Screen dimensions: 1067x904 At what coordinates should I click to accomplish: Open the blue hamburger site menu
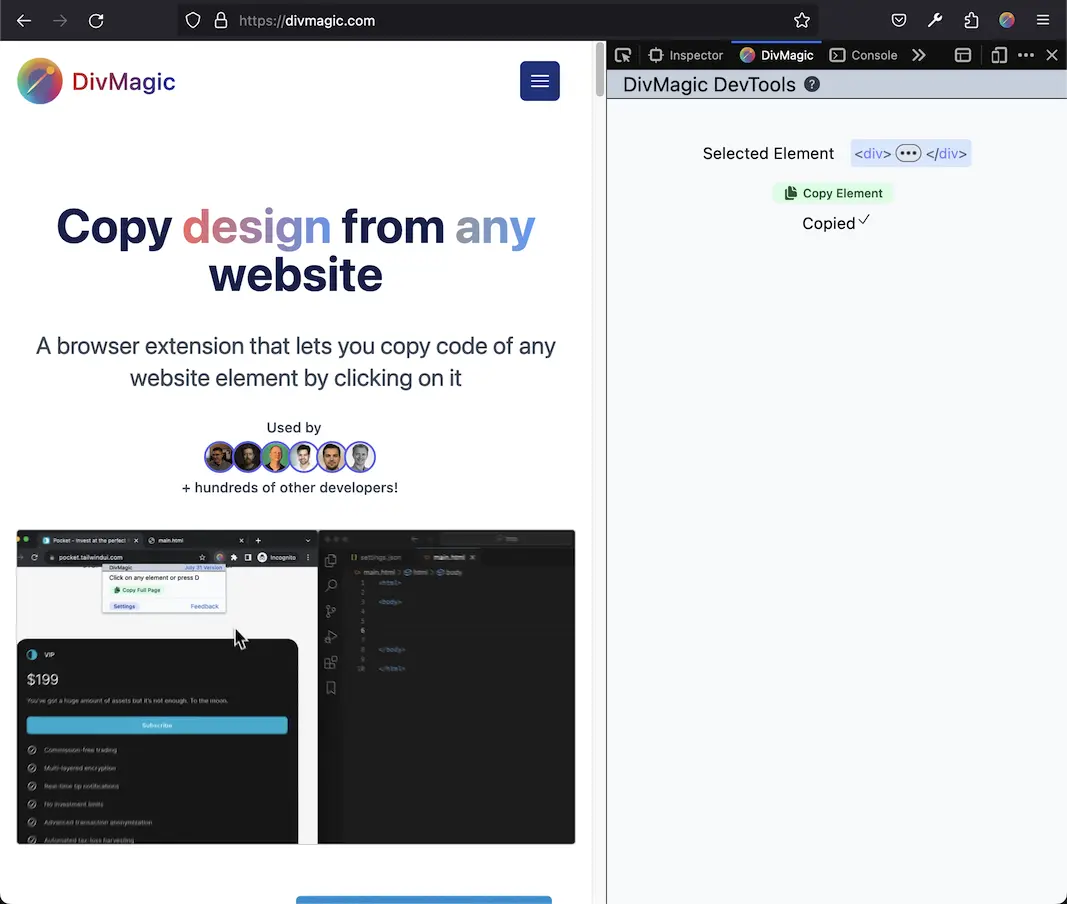540,81
